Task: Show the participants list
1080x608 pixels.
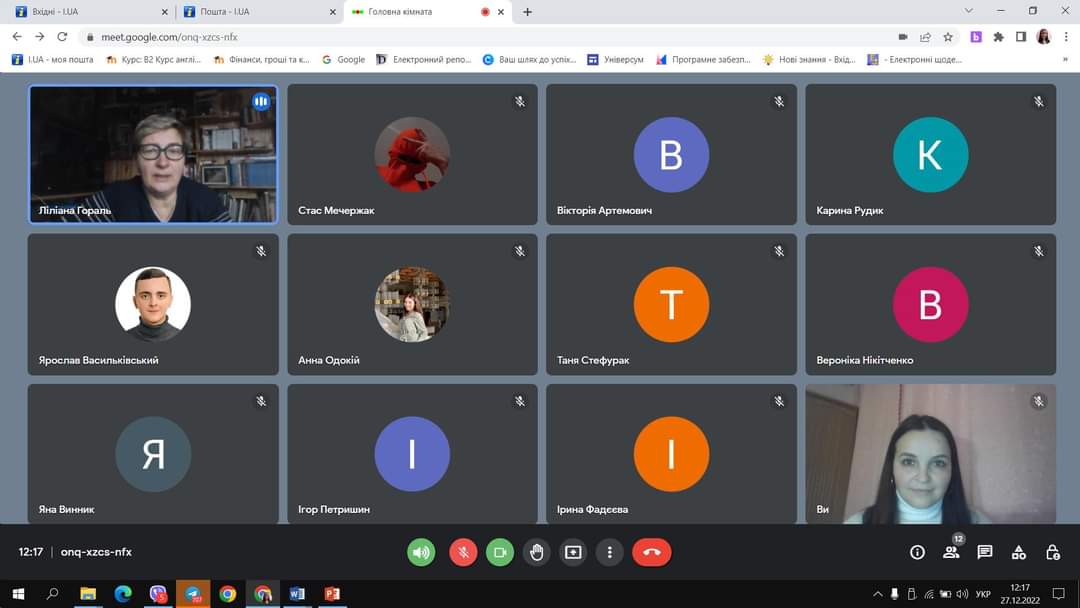Action: 951,552
